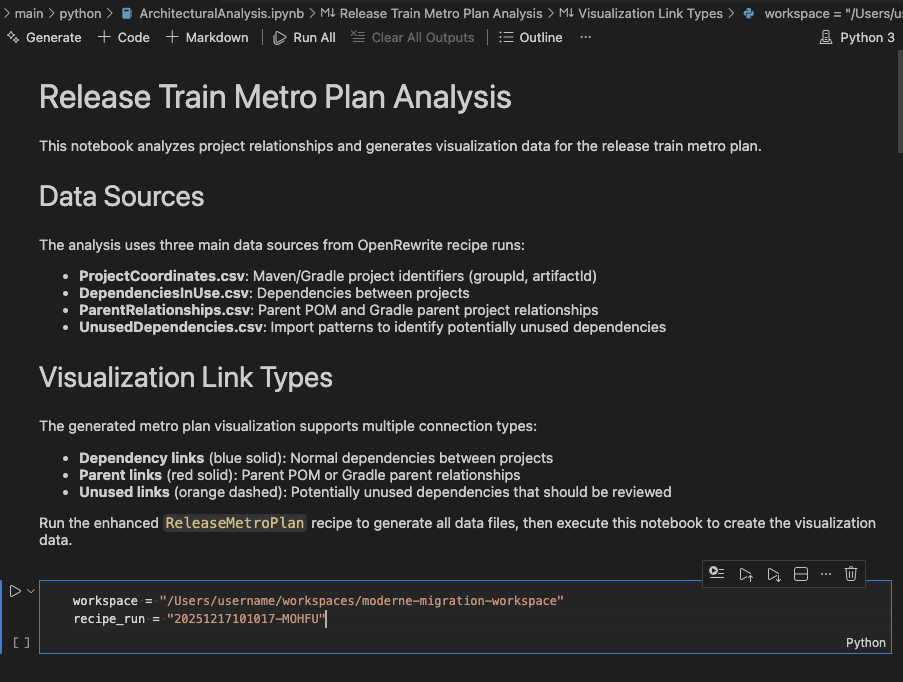Add a new Code cell
This screenshot has width=903, height=682.
tap(124, 37)
